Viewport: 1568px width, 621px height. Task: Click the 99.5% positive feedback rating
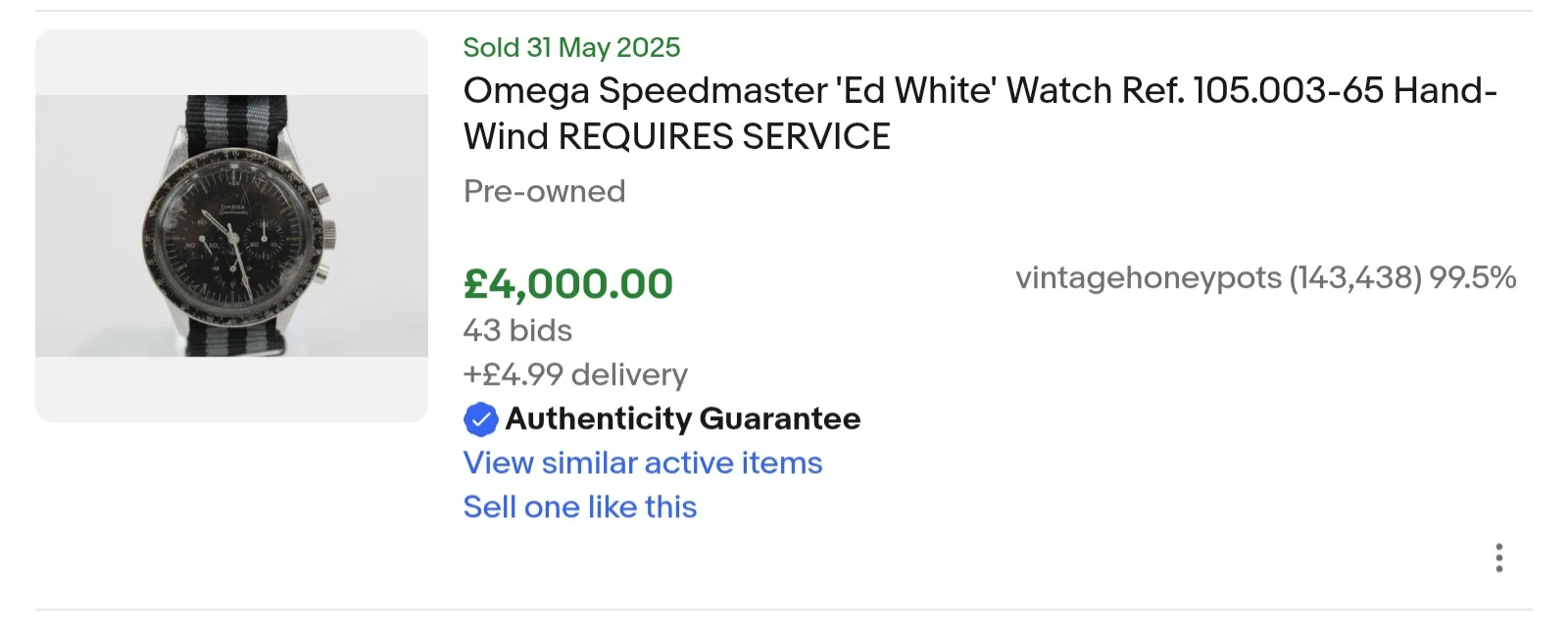tap(1472, 278)
